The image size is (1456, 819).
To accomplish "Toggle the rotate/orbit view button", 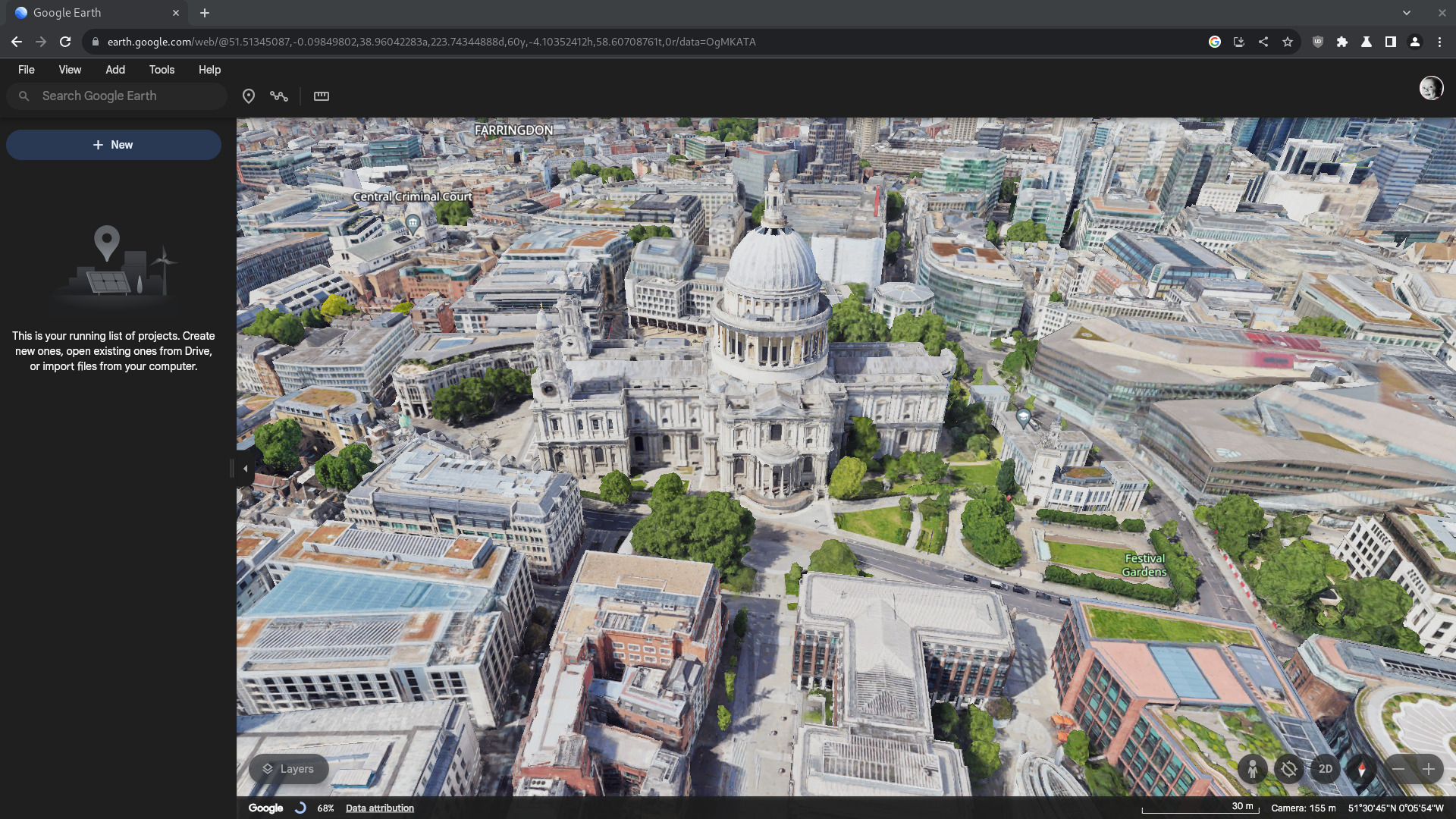I will click(1289, 769).
